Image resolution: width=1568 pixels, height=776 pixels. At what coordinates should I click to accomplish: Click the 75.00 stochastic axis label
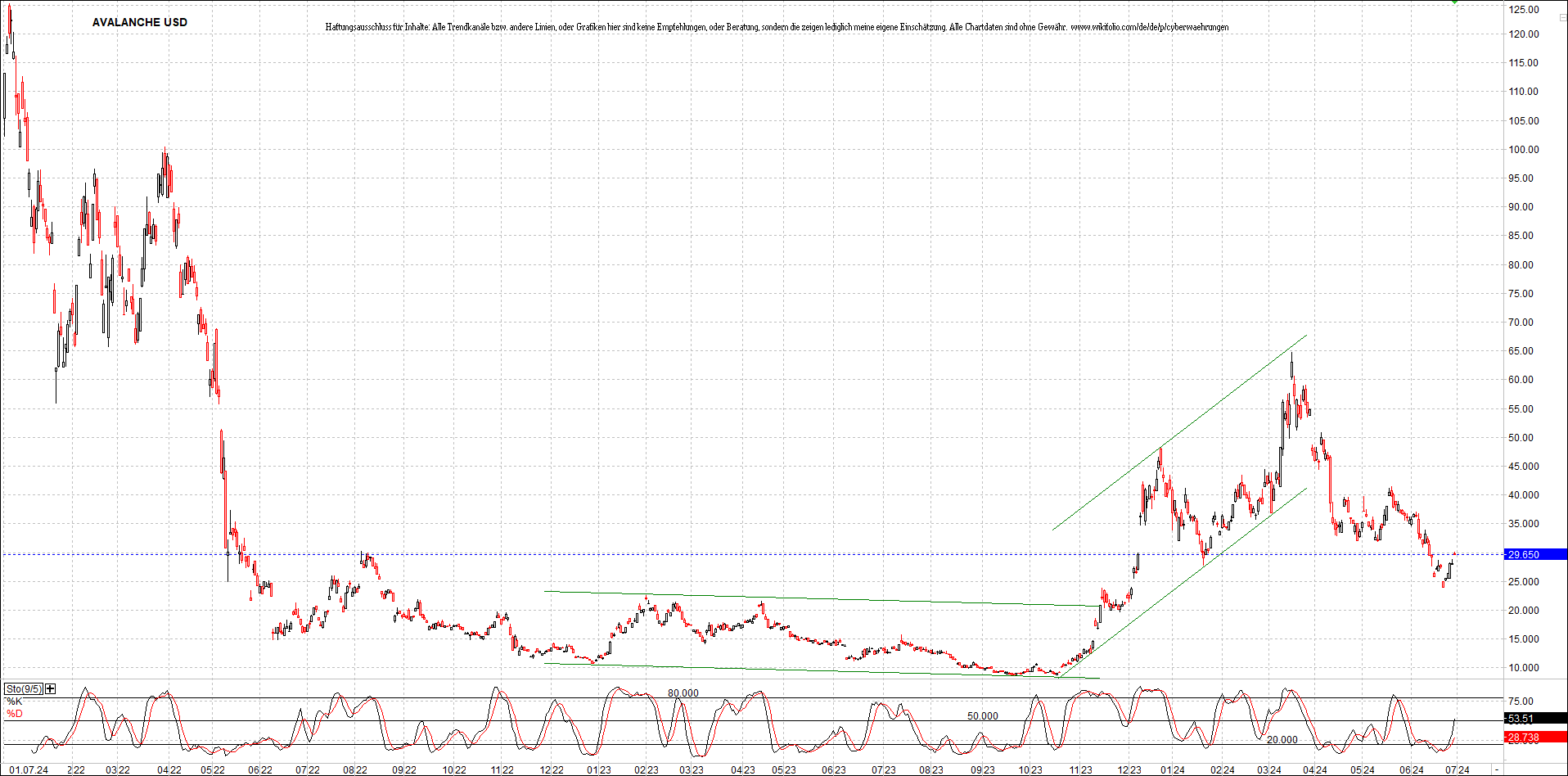pyautogui.click(x=1521, y=702)
